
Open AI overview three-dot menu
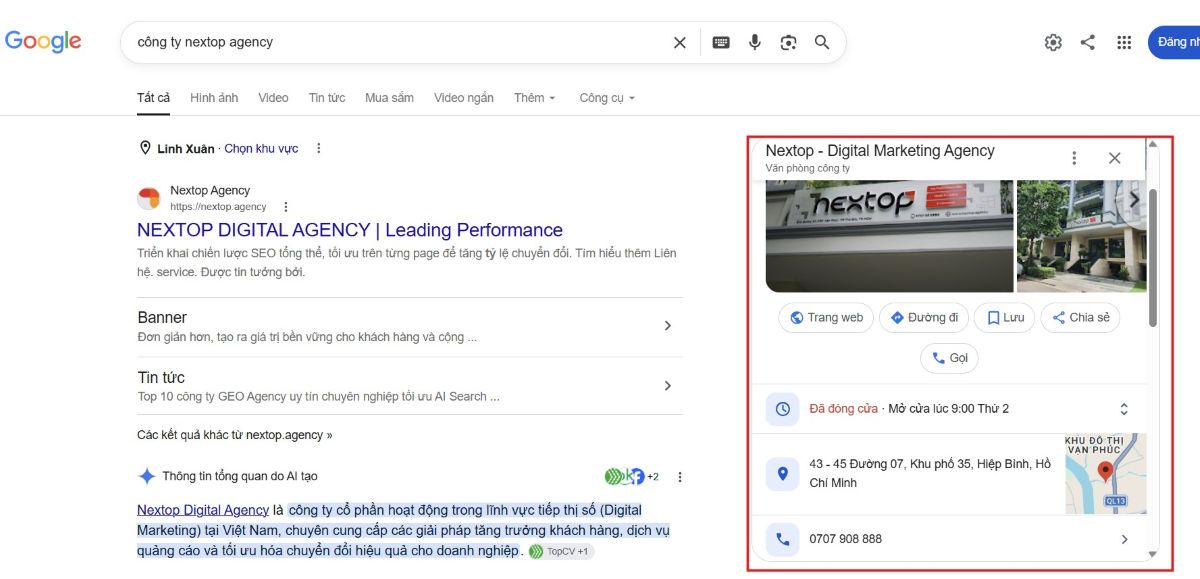click(x=680, y=477)
